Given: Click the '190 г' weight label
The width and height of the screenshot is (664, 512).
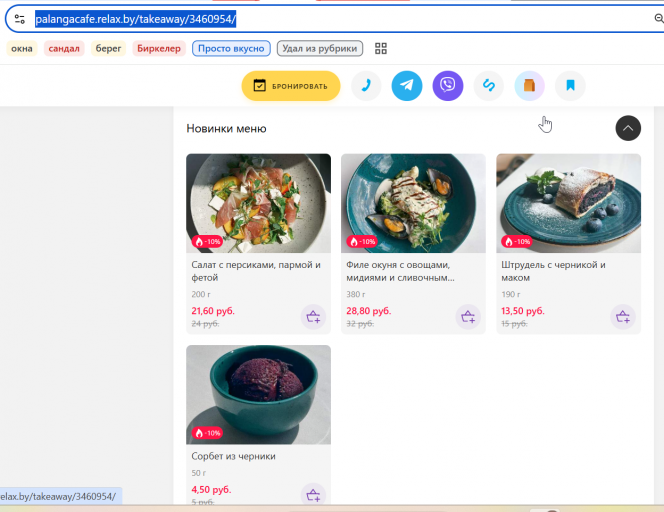Looking at the screenshot, I should [511, 294].
